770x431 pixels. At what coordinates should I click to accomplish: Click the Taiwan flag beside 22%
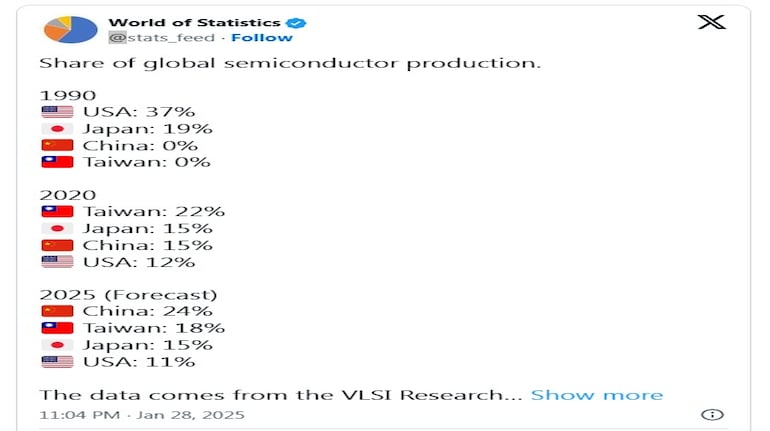57,212
